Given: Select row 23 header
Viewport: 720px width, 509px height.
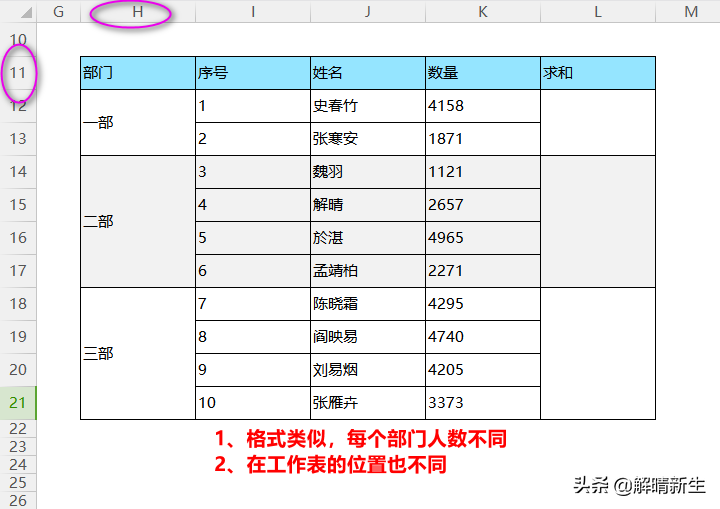Looking at the screenshot, I should coord(18,447).
